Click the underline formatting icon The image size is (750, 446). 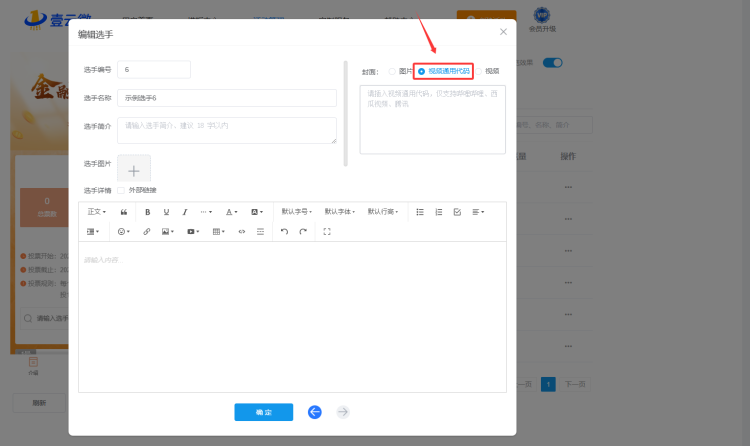[x=166, y=212]
